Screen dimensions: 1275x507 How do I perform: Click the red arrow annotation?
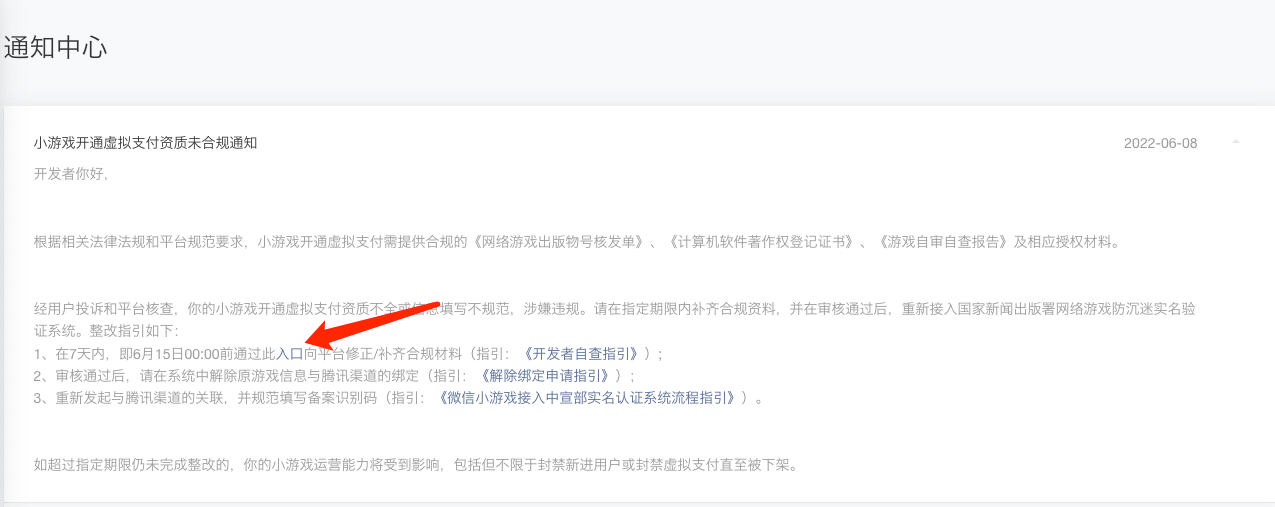373,318
